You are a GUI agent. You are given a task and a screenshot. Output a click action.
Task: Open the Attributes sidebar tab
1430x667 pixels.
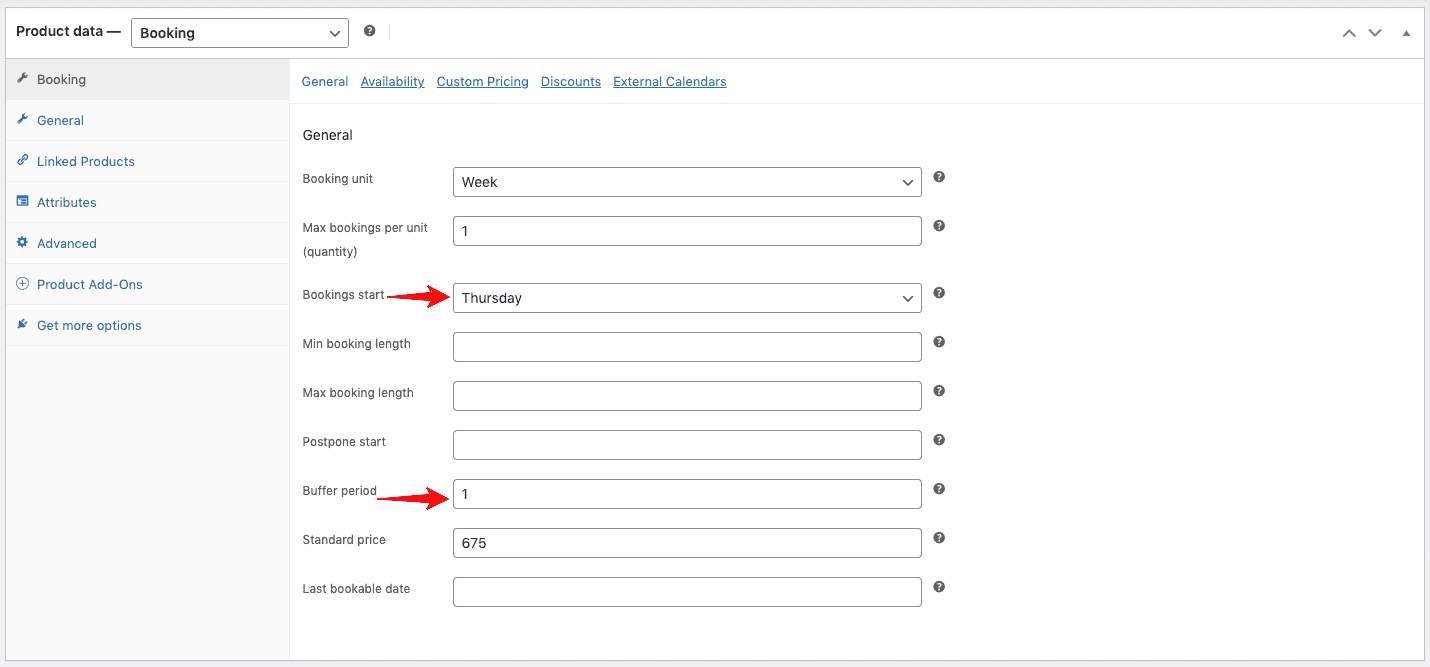click(147, 202)
